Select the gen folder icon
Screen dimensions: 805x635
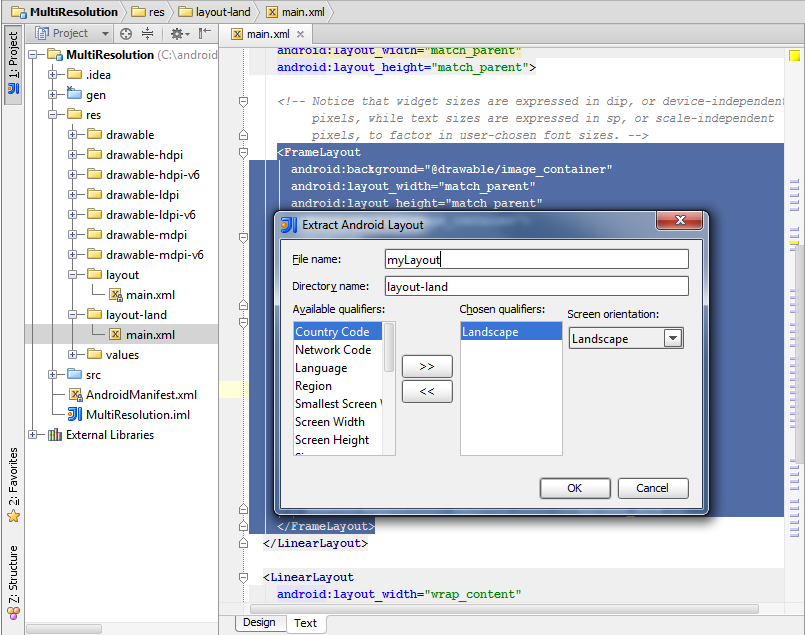tap(74, 93)
